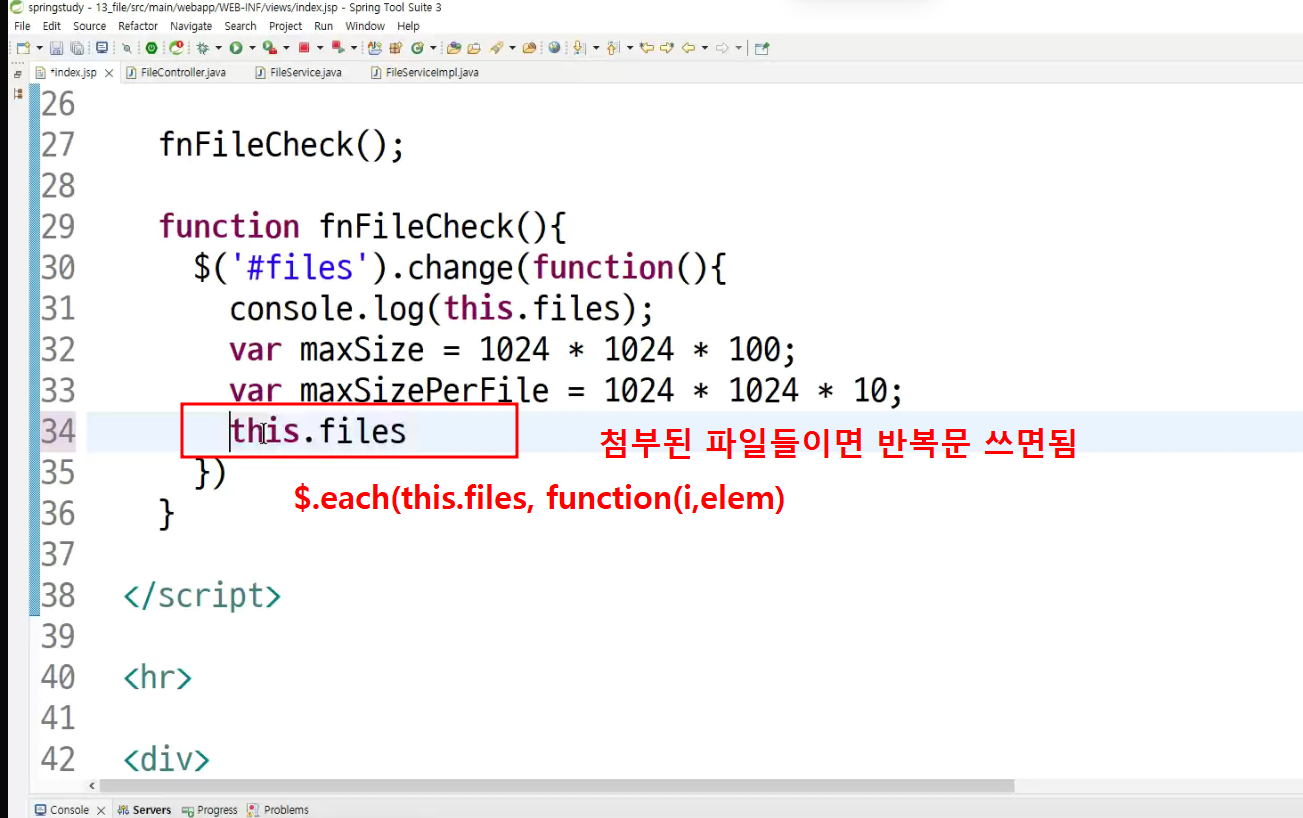
Task: Open the console terminal toolbar icon
Action: (101, 47)
